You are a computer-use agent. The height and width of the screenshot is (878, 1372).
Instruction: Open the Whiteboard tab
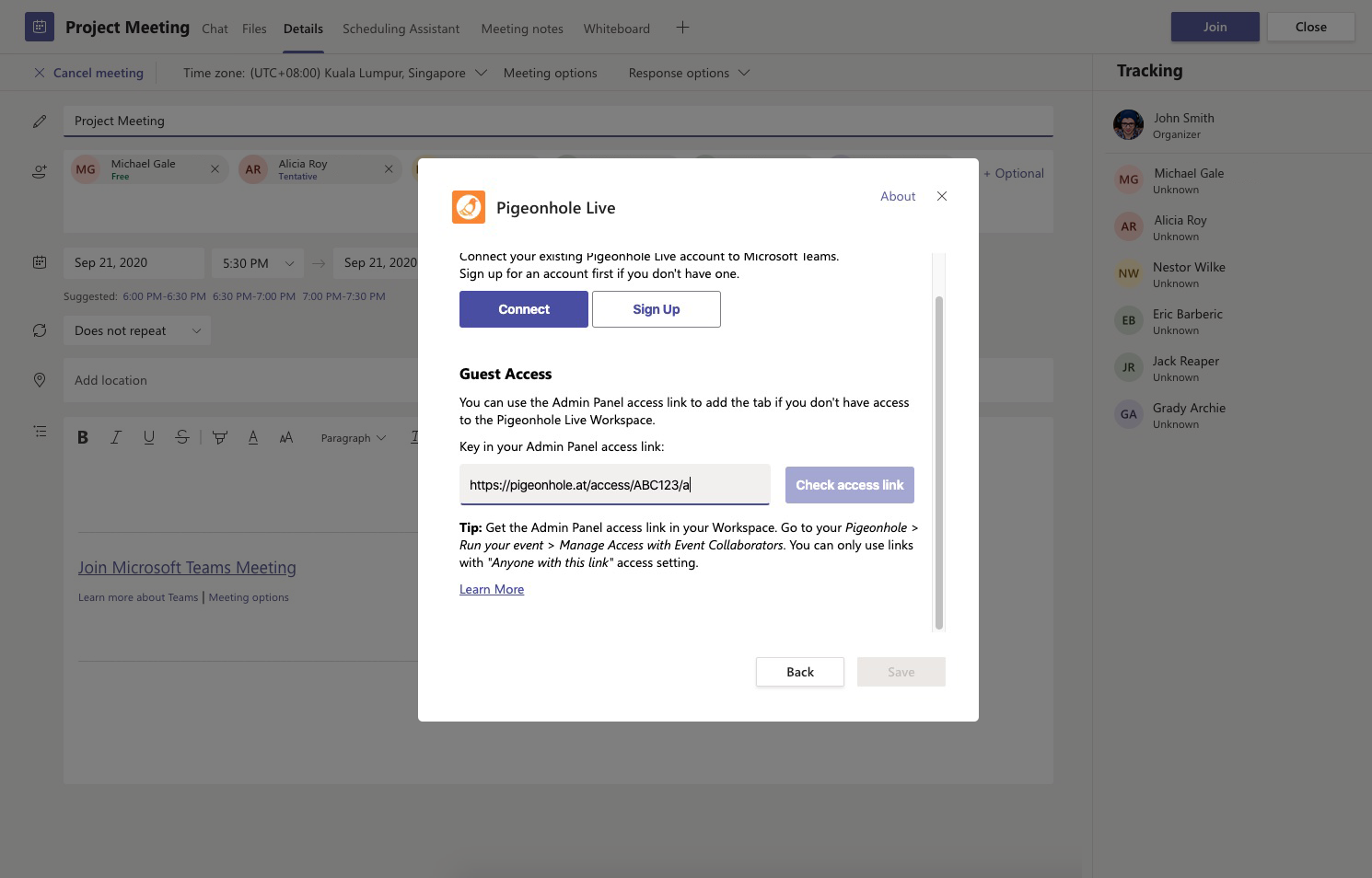coord(616,29)
